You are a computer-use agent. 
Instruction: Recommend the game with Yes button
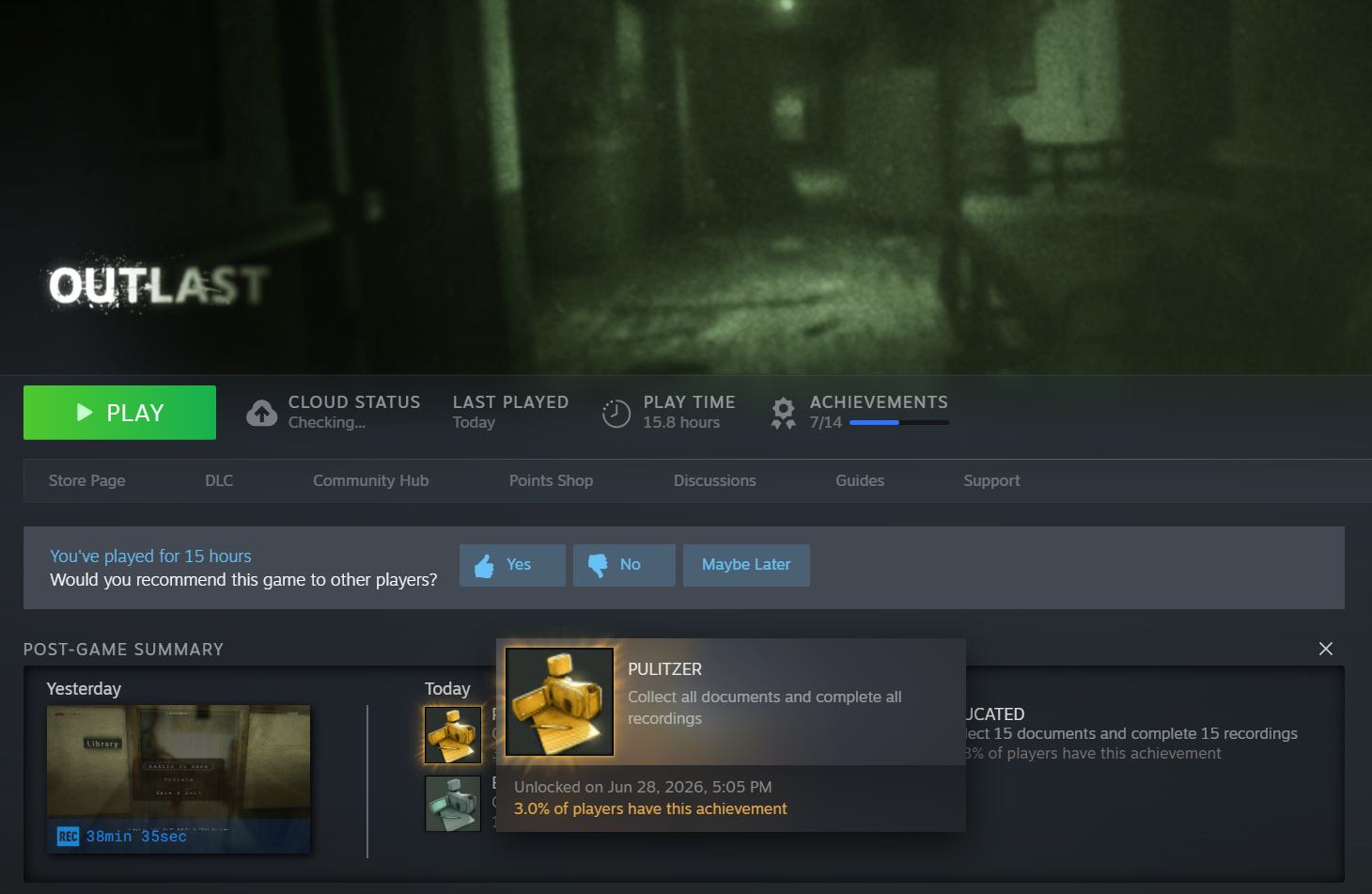click(512, 565)
